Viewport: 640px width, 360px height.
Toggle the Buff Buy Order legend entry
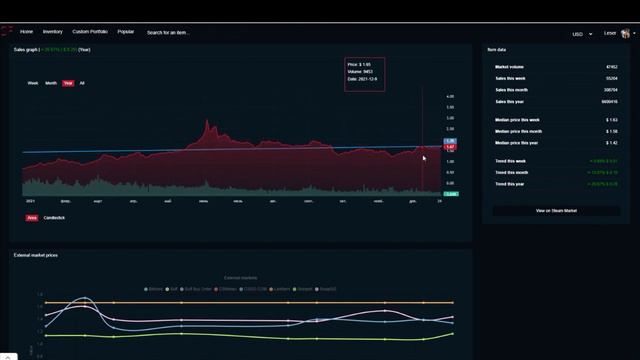tap(196, 289)
